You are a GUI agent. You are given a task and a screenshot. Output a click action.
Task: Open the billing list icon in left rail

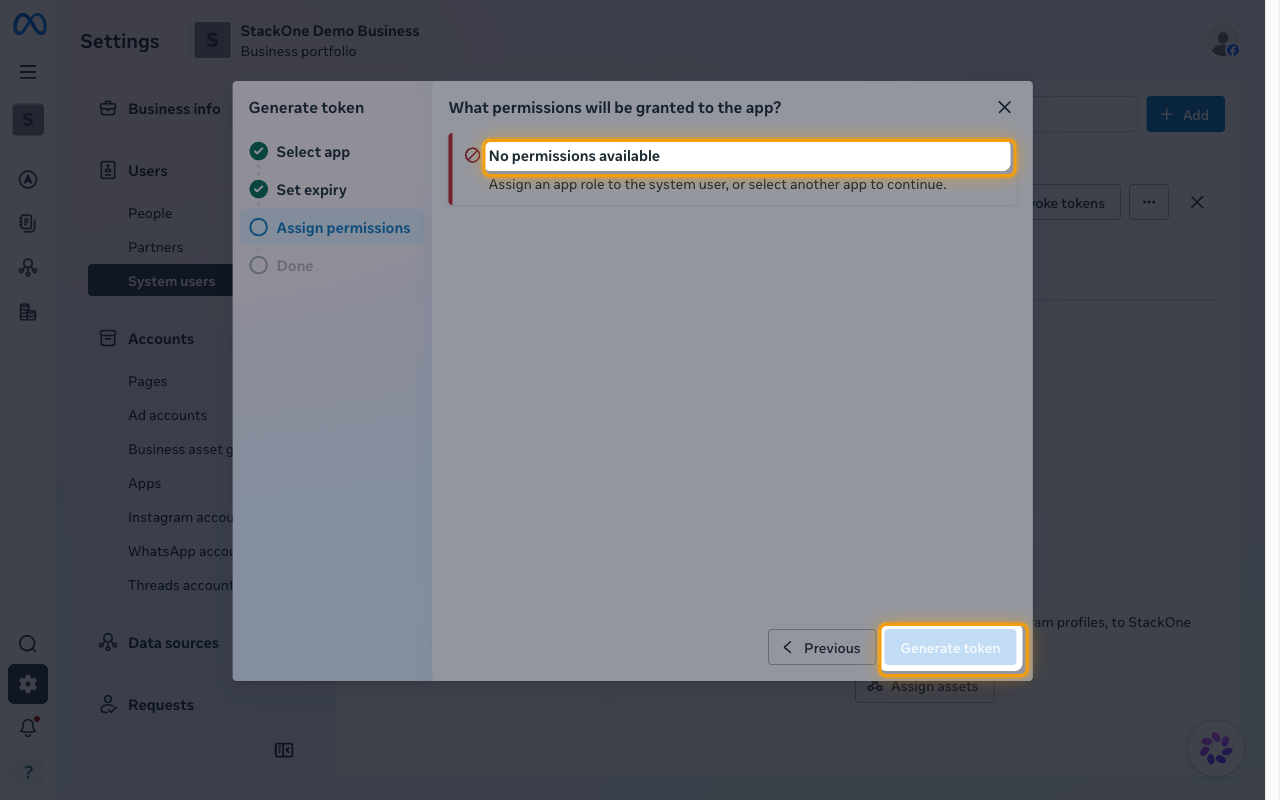click(28, 313)
